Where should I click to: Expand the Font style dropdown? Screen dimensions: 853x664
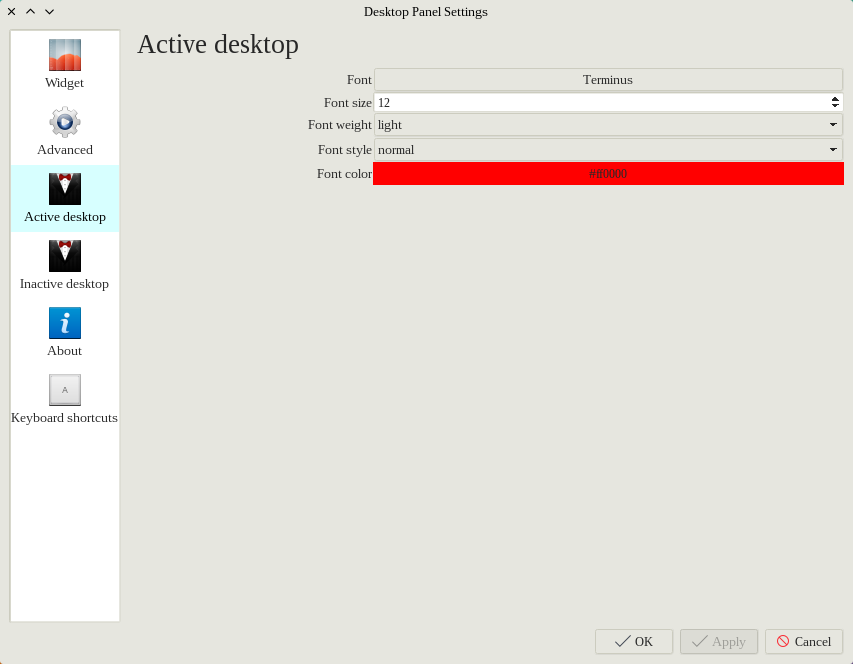[832, 150]
